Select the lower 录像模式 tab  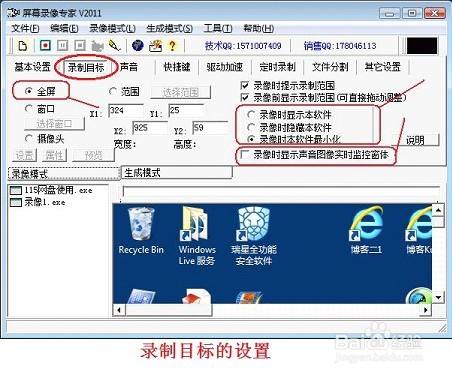click(64, 173)
